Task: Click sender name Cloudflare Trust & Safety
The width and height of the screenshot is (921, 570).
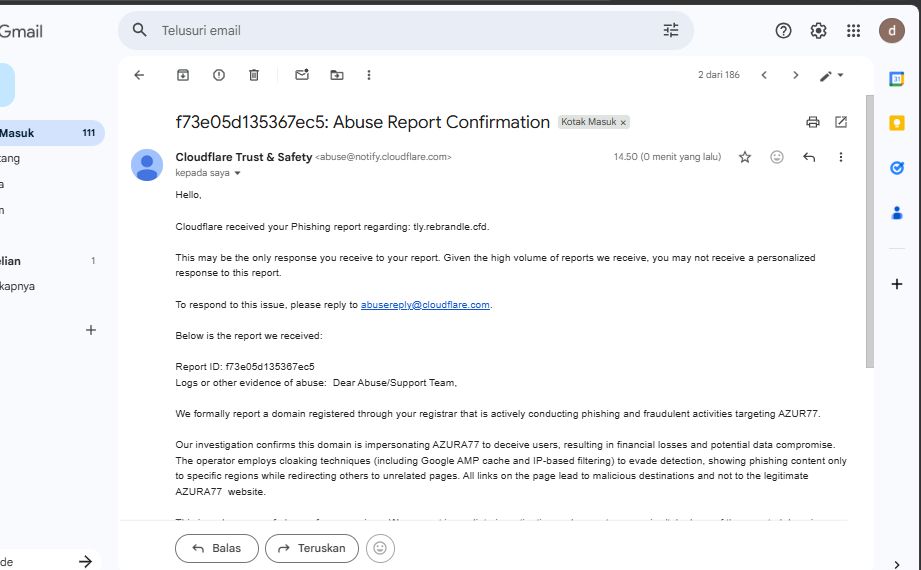Action: click(x=244, y=157)
